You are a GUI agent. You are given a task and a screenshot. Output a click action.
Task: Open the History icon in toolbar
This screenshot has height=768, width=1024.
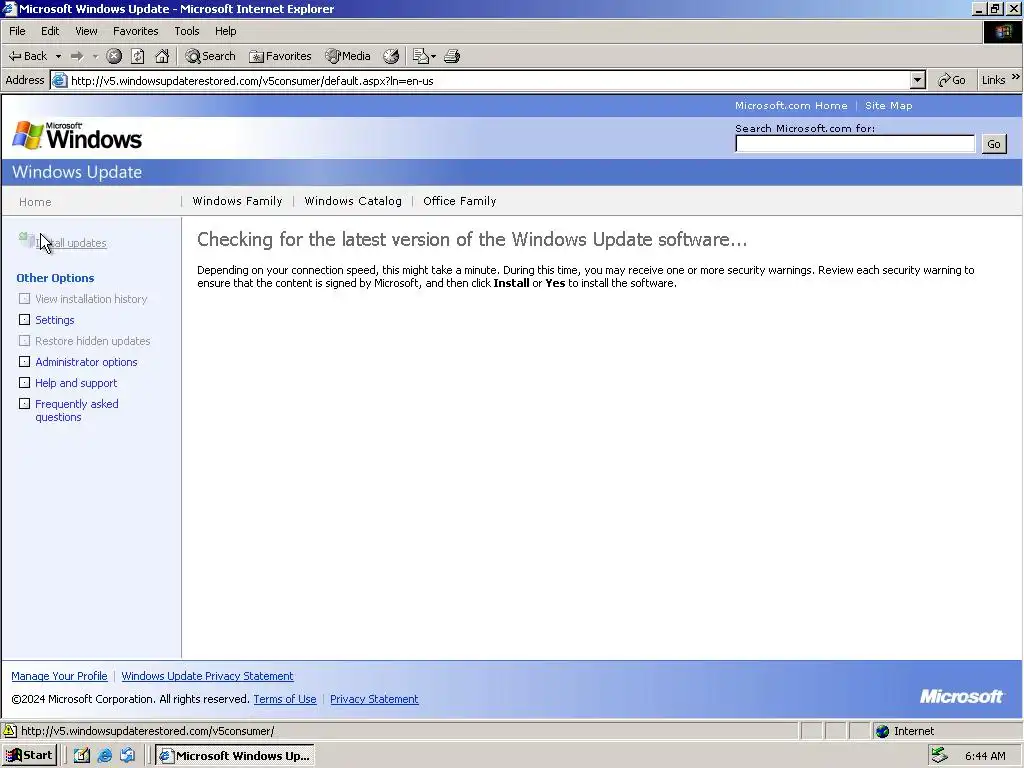[391, 56]
